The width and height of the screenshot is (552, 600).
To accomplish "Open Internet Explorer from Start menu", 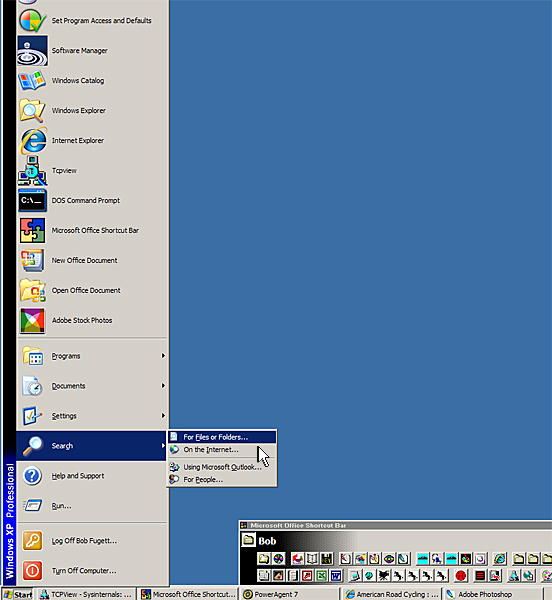I will pyautogui.click(x=92, y=140).
